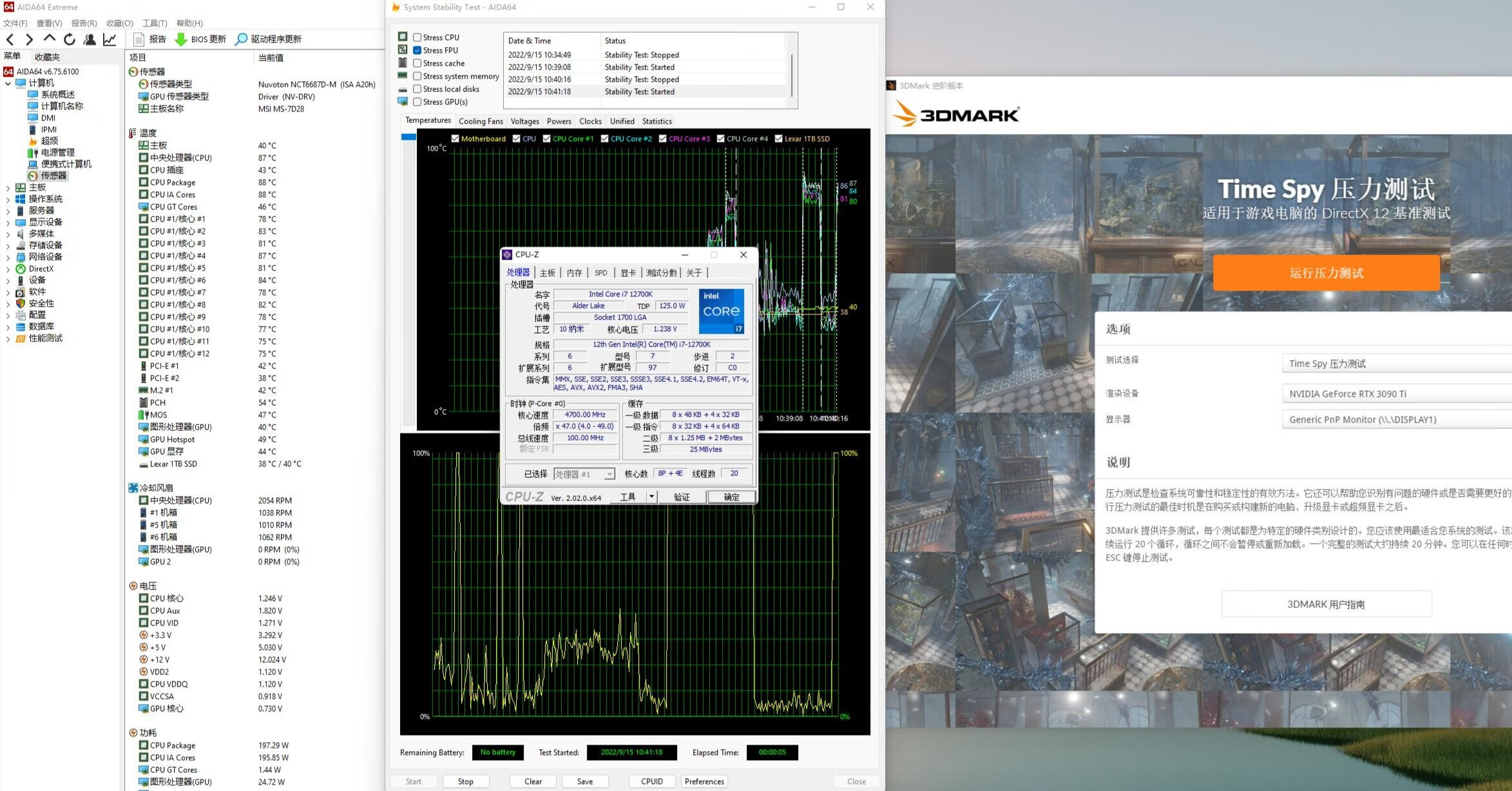Expand the 显示设备 display devices node
This screenshot has height=791, width=1512.
[8, 222]
